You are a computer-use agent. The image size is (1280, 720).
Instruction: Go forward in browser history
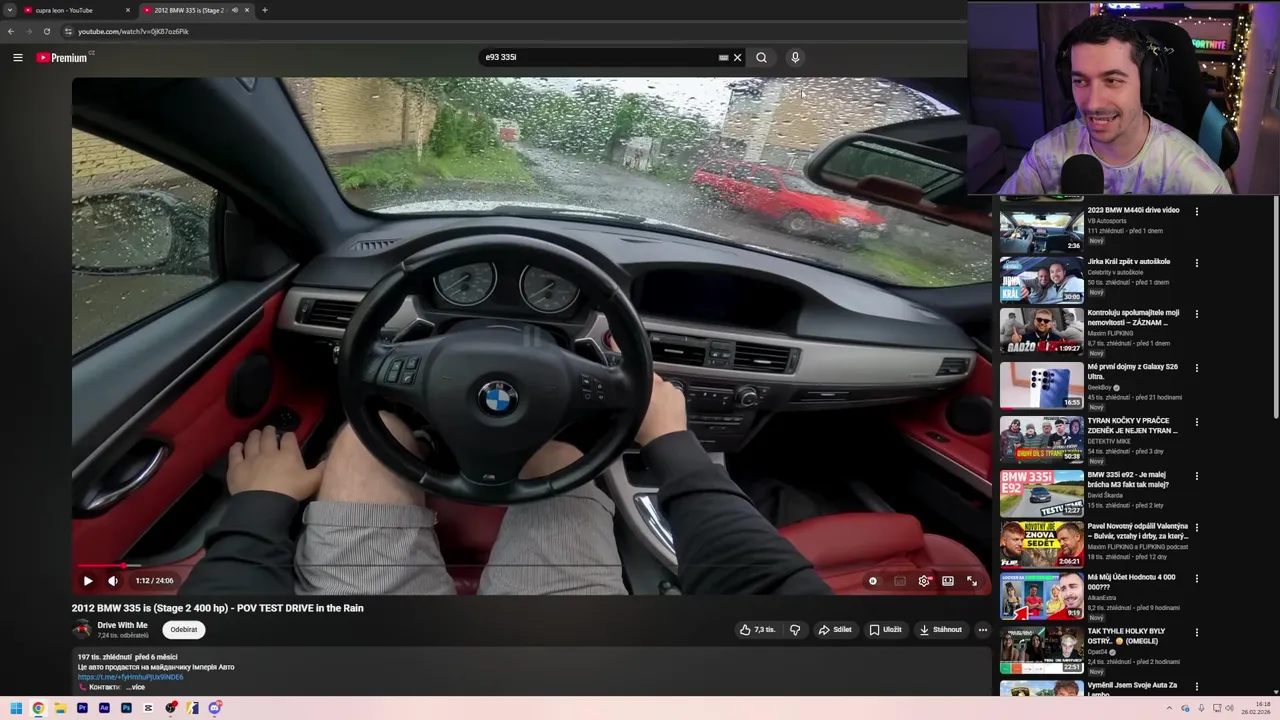(28, 31)
